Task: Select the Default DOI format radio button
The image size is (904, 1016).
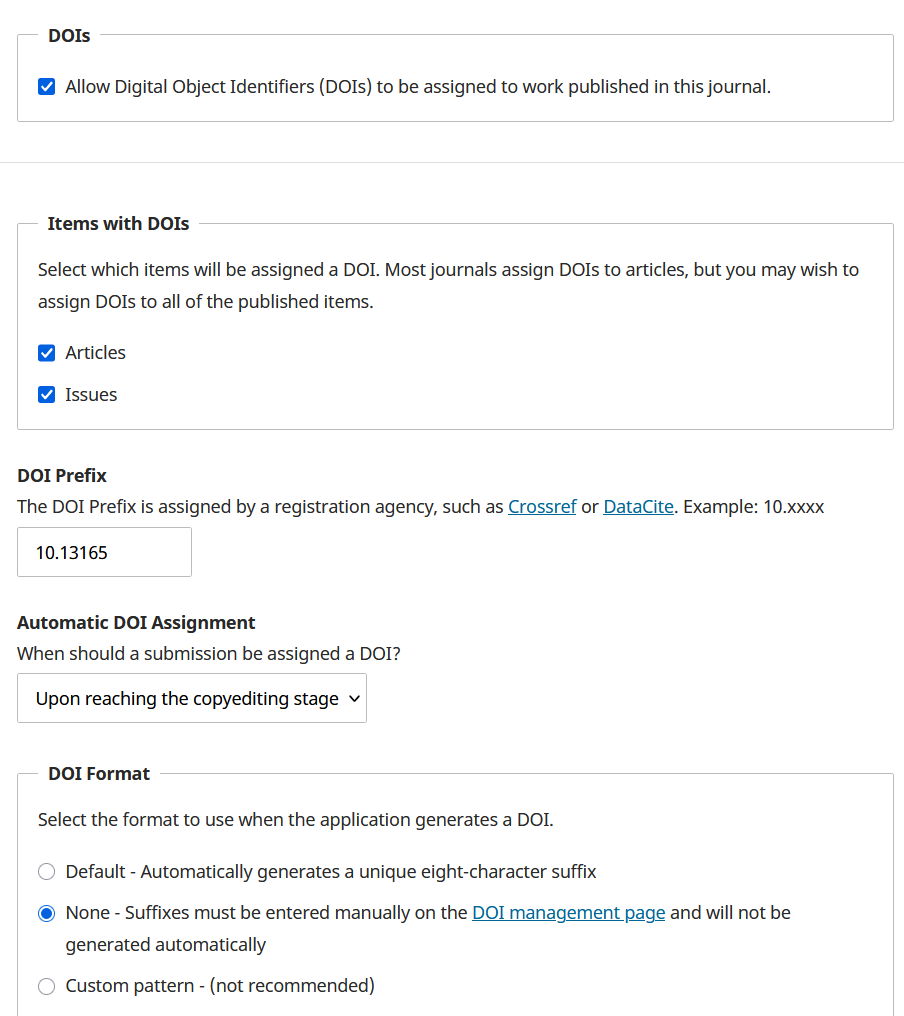Action: click(47, 872)
